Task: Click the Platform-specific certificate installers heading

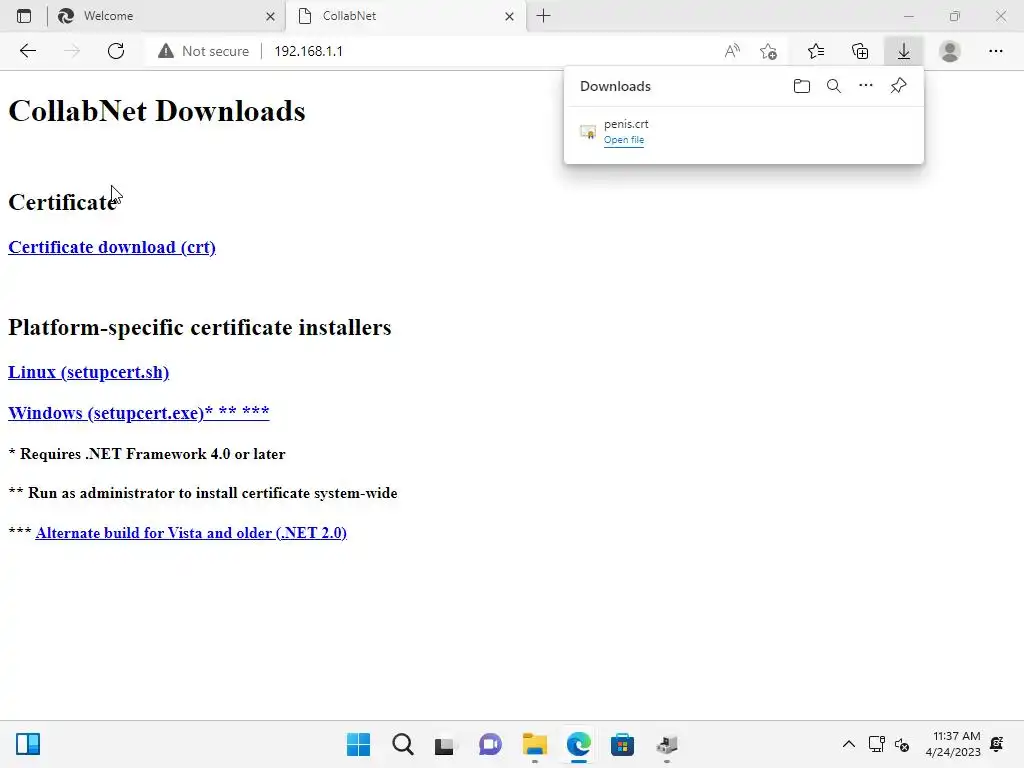Action: (x=200, y=327)
